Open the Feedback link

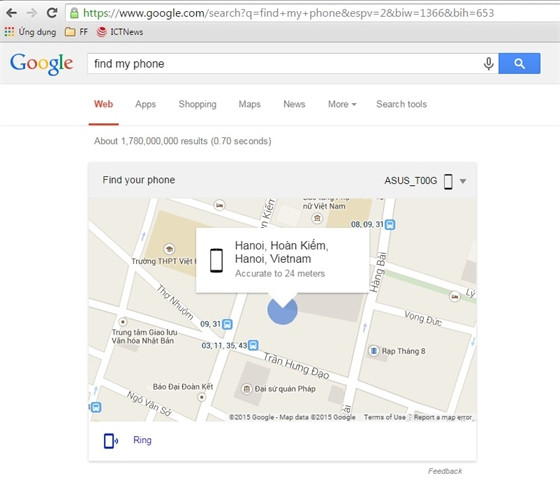(445, 471)
